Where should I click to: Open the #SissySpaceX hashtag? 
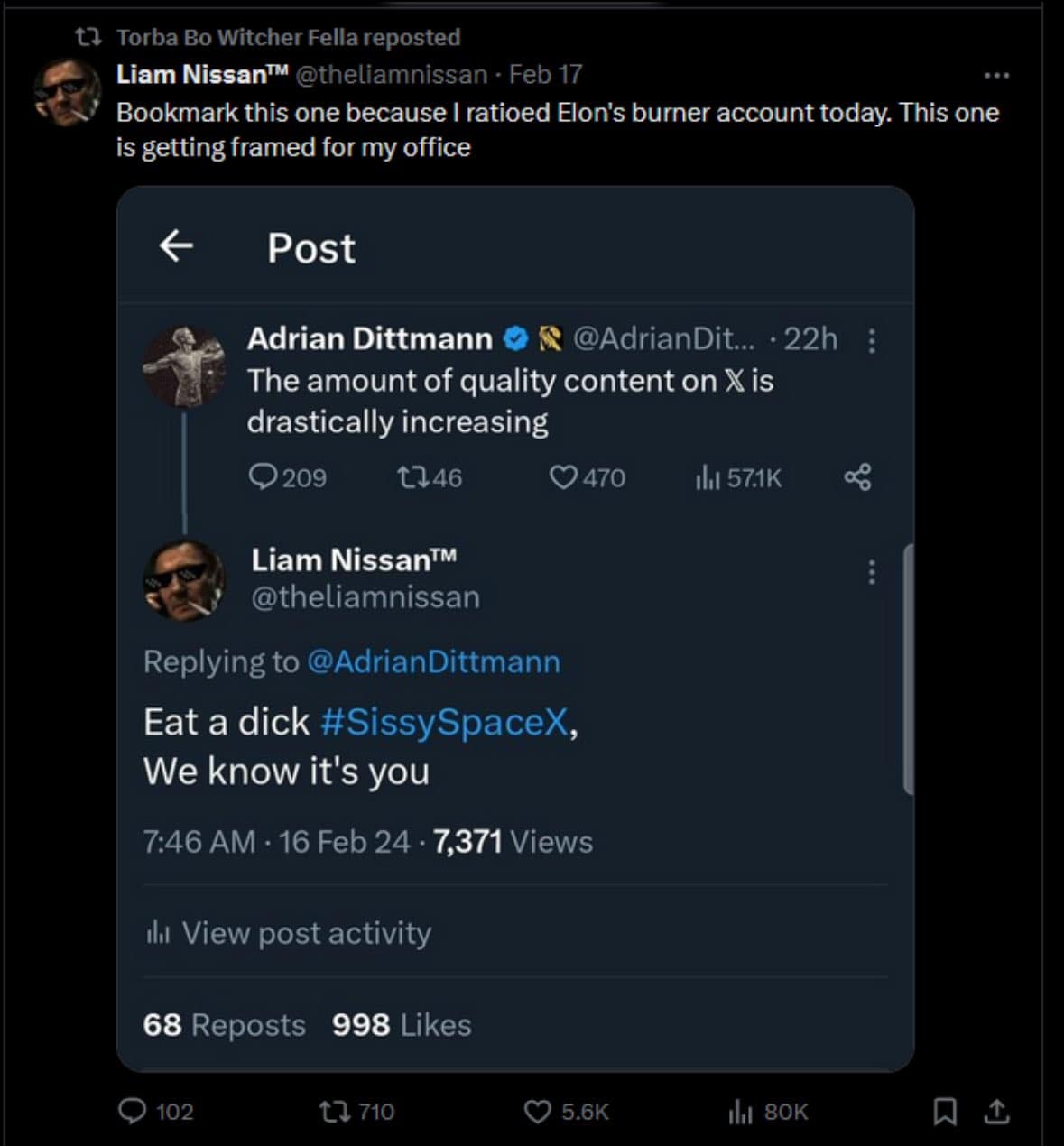pos(444,722)
